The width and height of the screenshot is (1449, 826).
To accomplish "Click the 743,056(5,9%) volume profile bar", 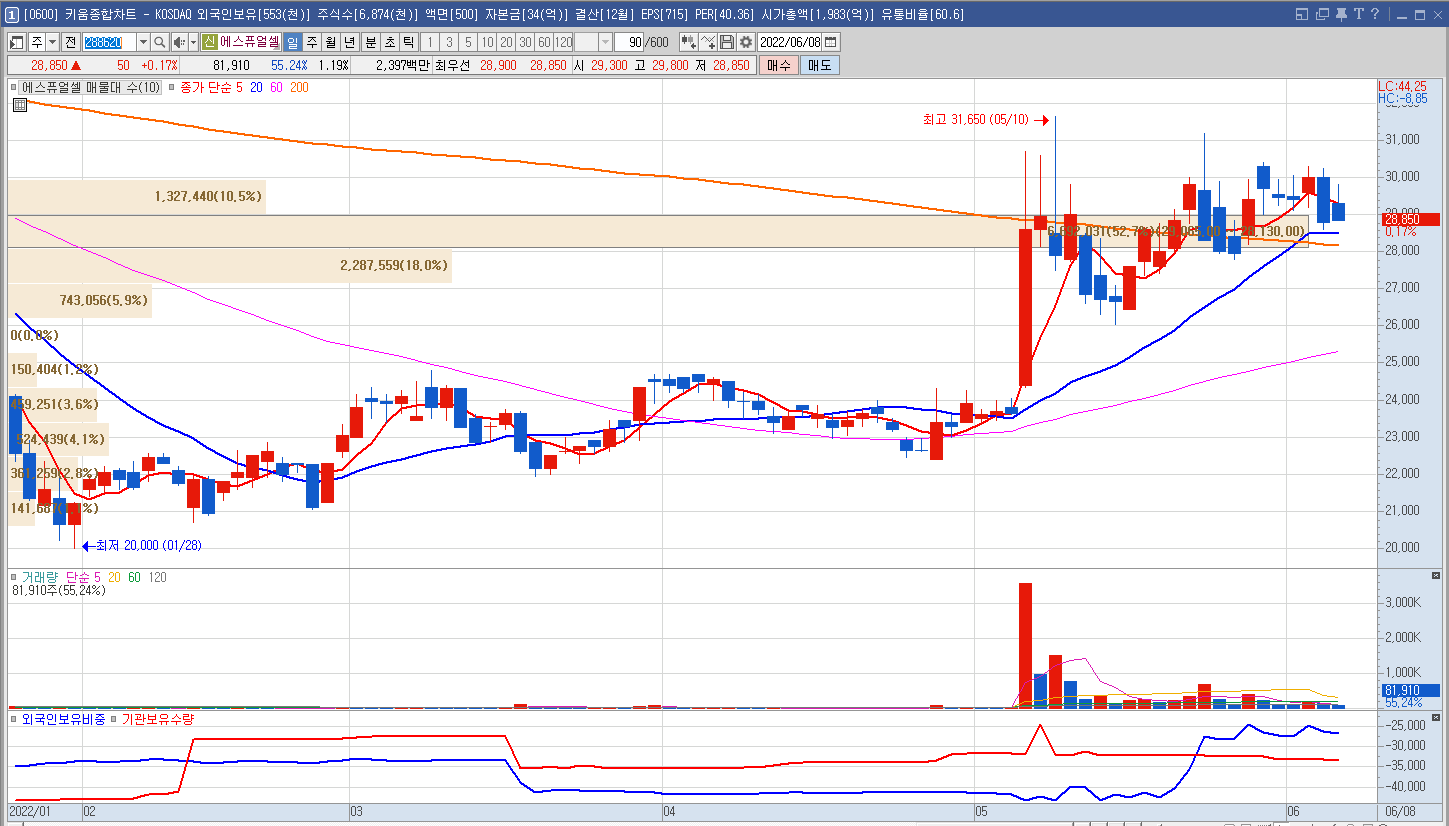I will (80, 300).
